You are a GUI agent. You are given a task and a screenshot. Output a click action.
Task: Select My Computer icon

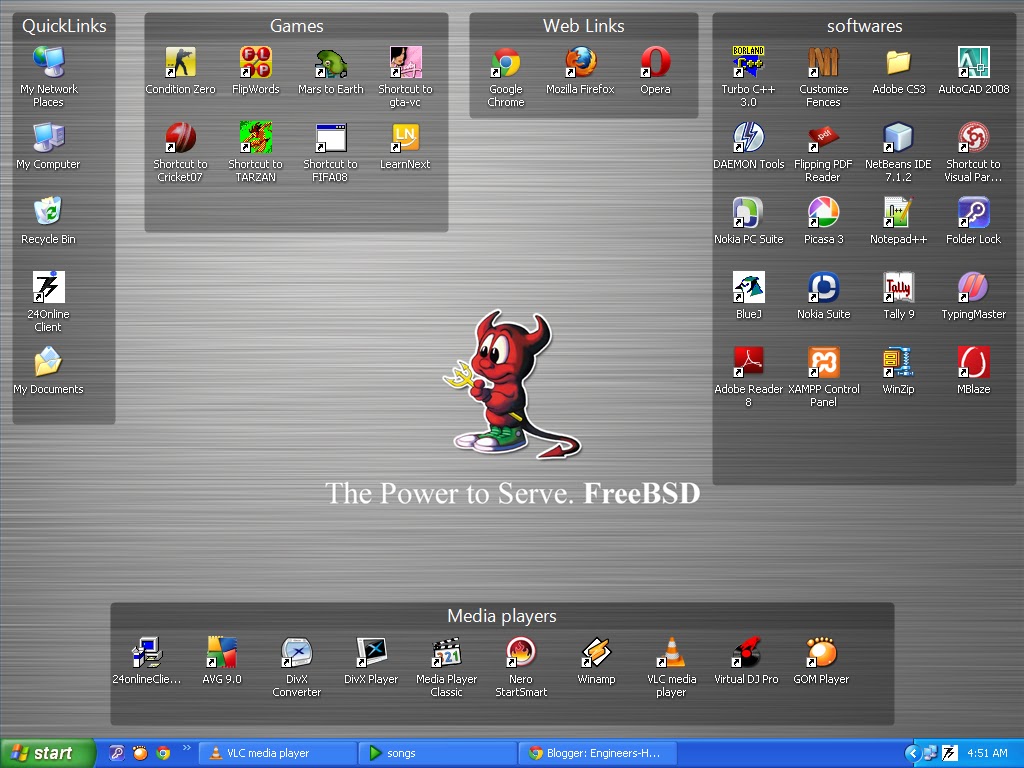[48, 146]
